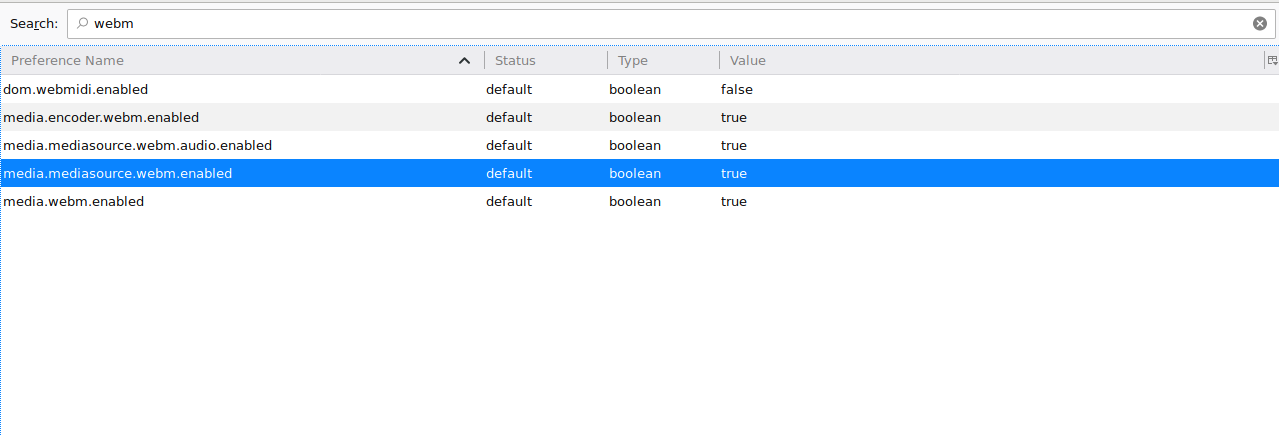
Task: Sort by Preference Name column header
Action: [242, 60]
